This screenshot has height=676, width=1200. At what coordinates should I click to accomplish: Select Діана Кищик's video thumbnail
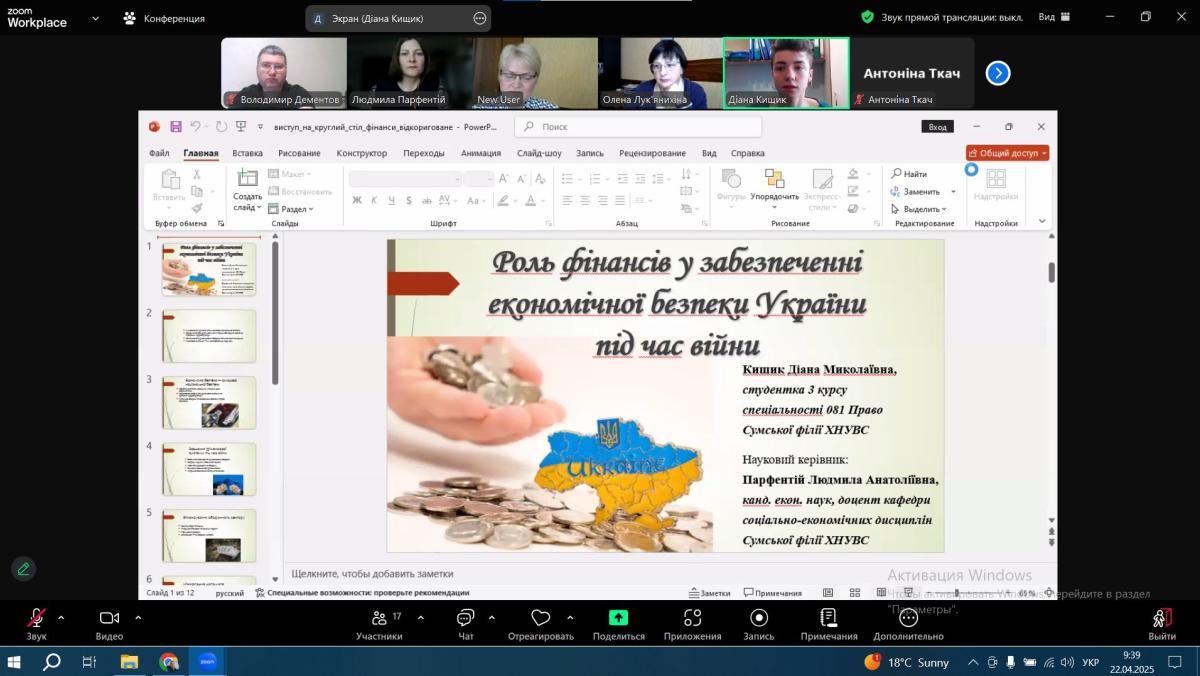[786, 72]
